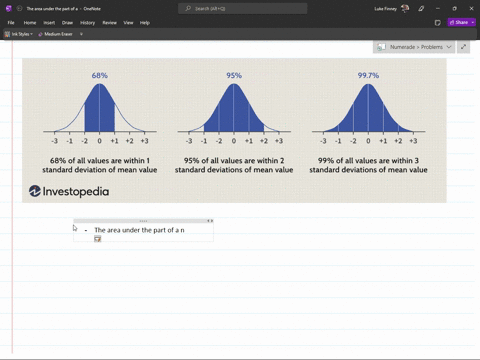Viewport: 480px width, 360px height.
Task: Click the note container resize arrows
Action: point(210,221)
